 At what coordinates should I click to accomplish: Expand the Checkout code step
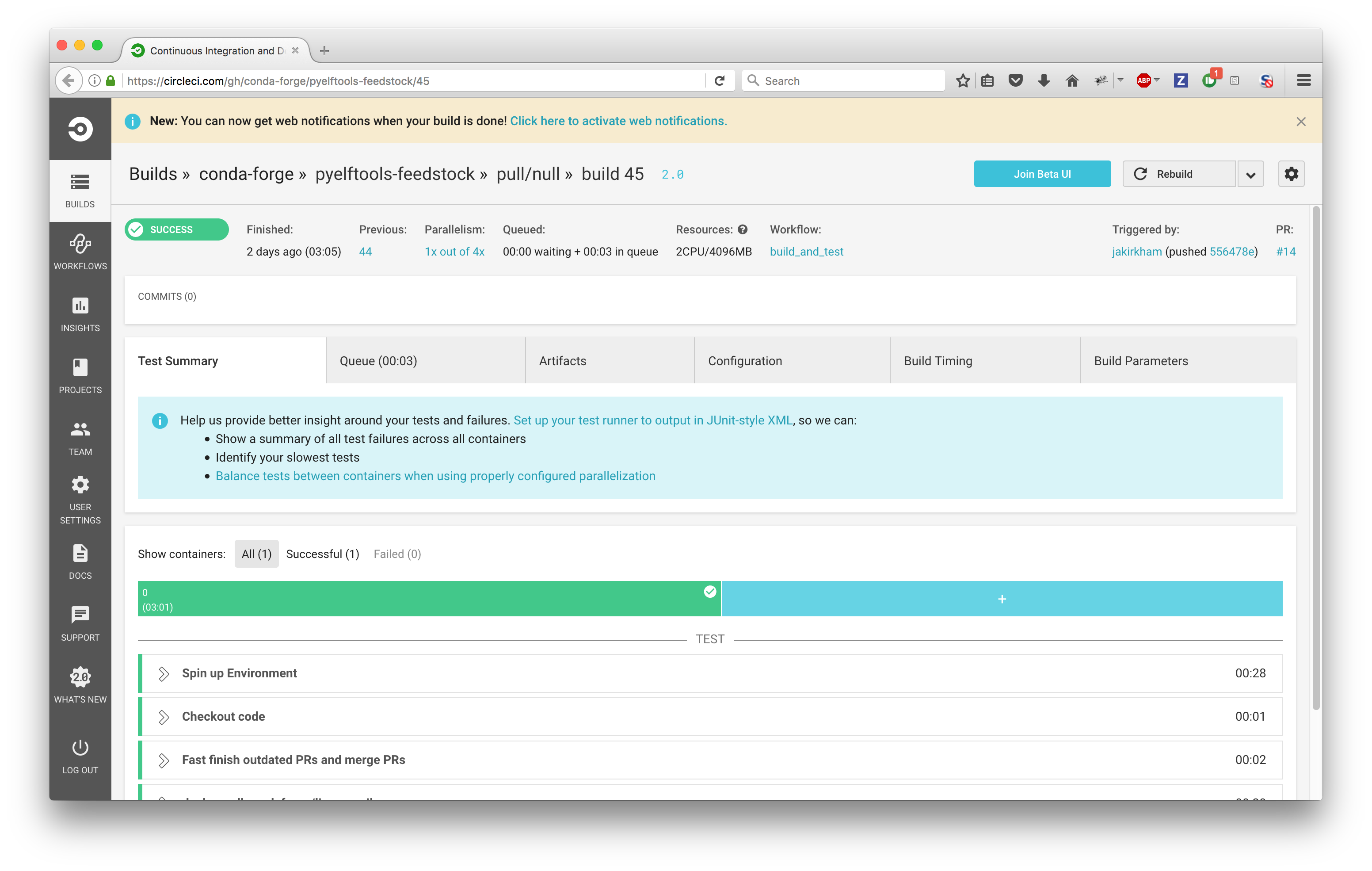[x=164, y=717]
